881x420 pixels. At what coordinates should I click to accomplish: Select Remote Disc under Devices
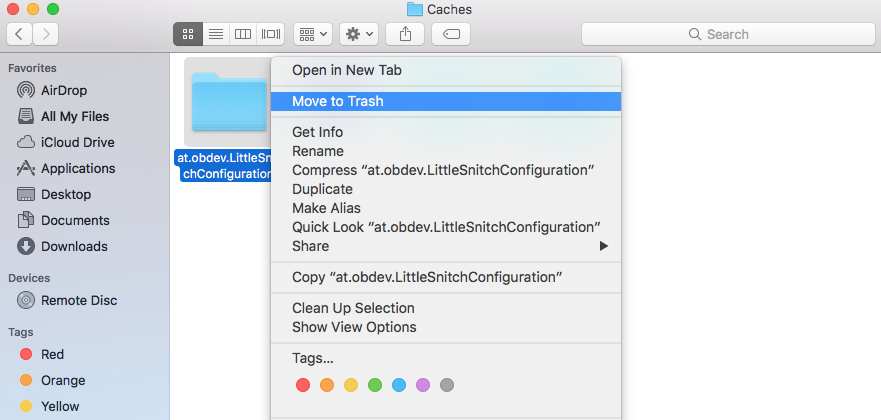67,300
